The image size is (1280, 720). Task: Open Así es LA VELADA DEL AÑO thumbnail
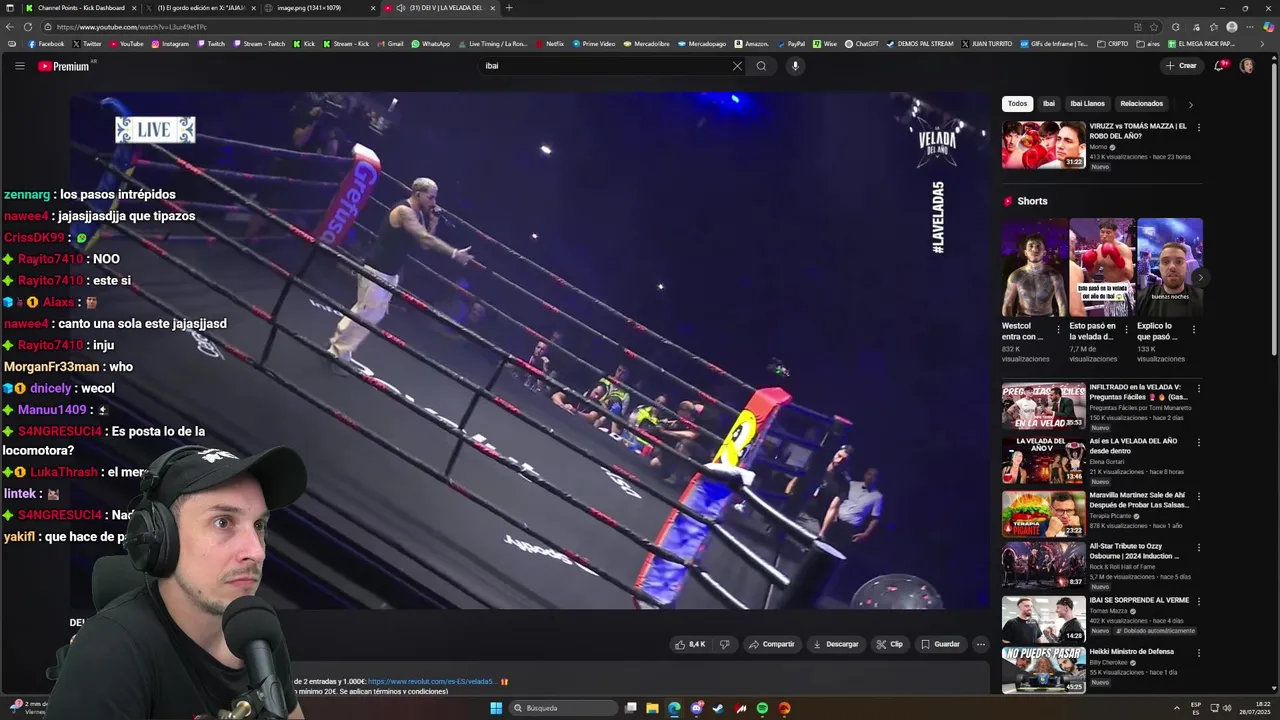[x=1043, y=460]
